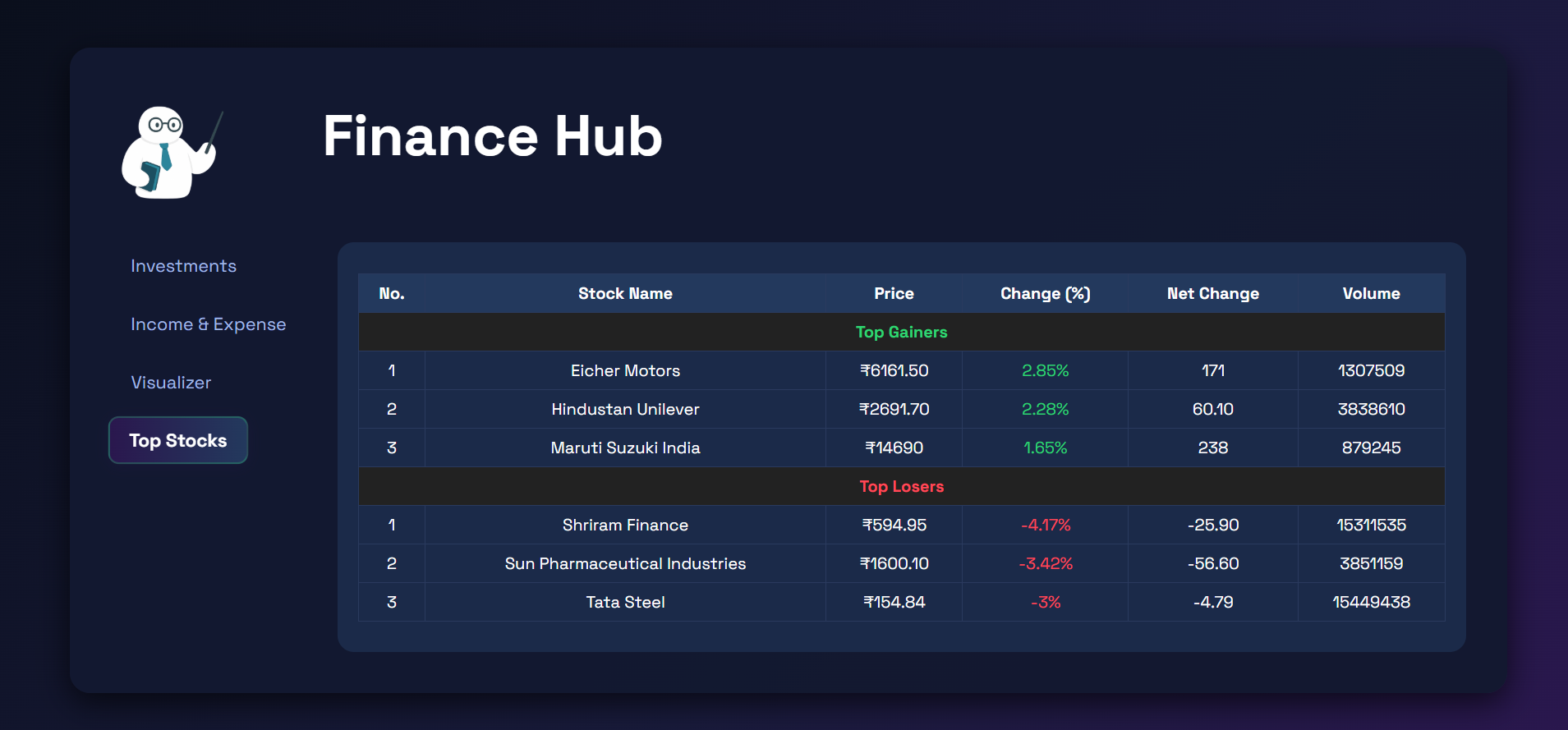Open the Visualizer page

pos(171,383)
